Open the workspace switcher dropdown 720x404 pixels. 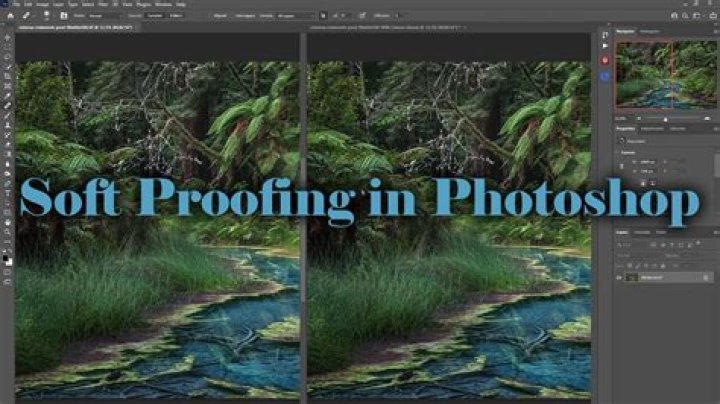click(697, 15)
